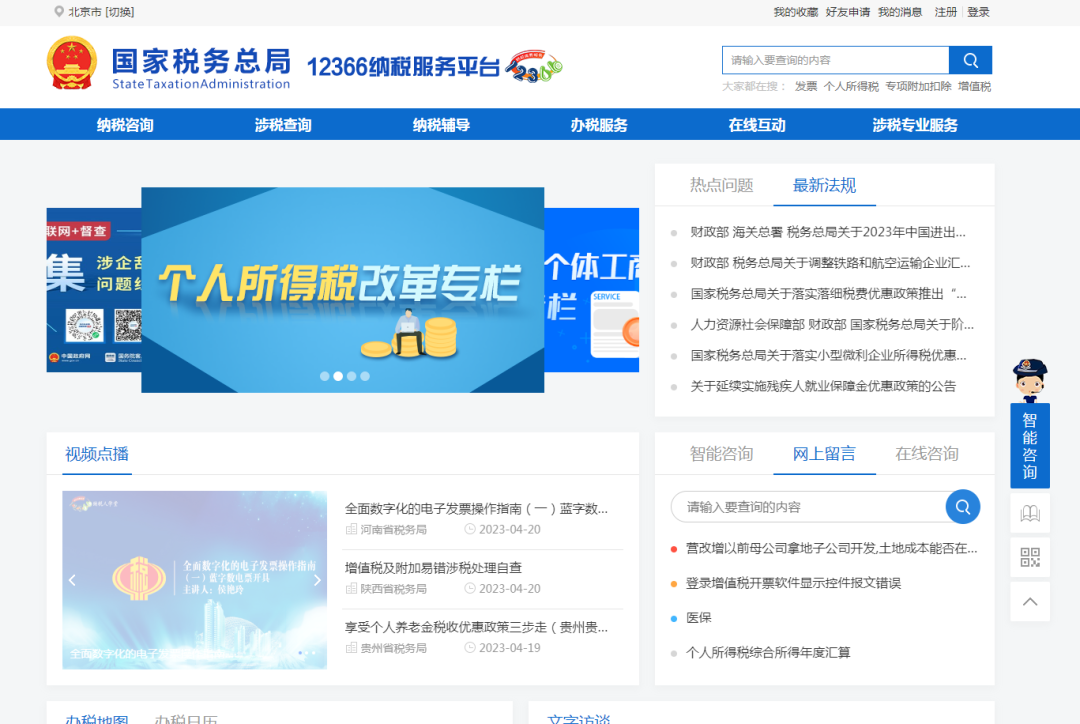Open 我的消息 link
This screenshot has width=1080, height=724.
(900, 12)
